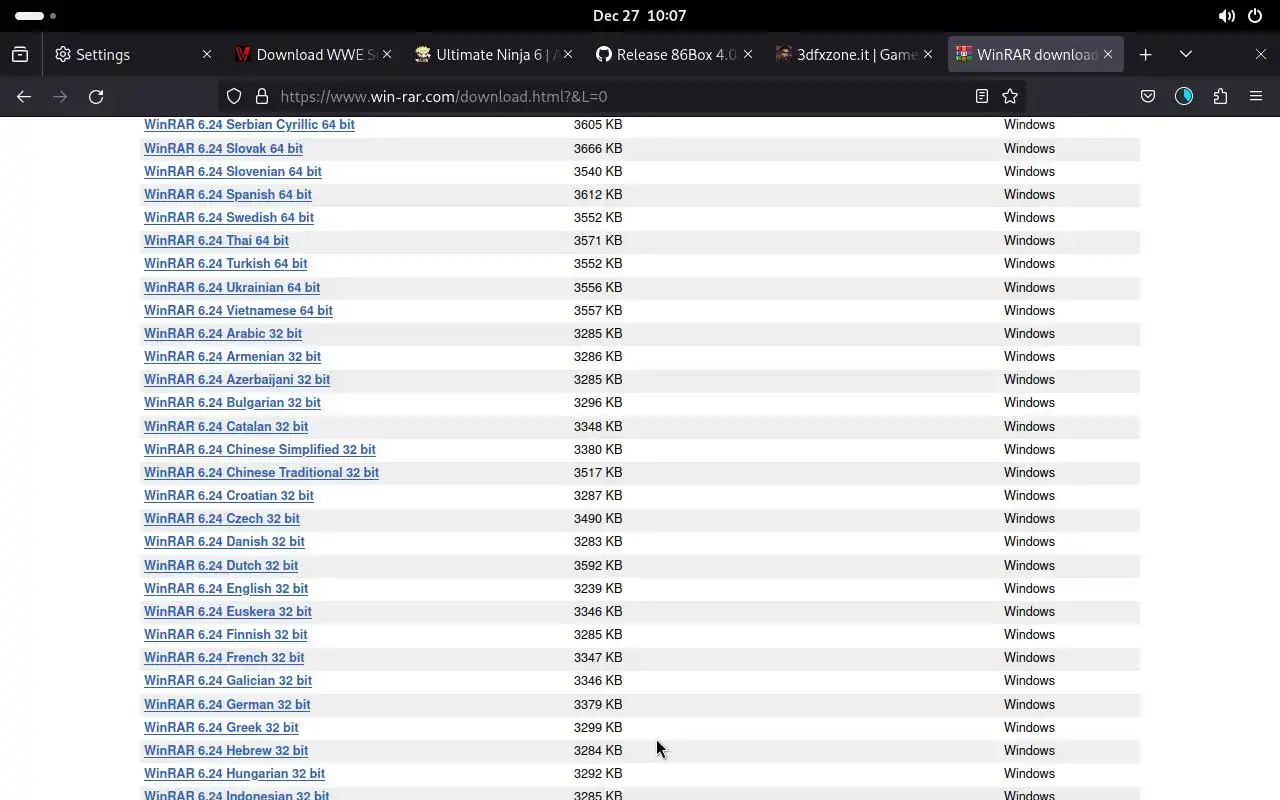Open the clock showing Dec 27 10:07

point(639,16)
